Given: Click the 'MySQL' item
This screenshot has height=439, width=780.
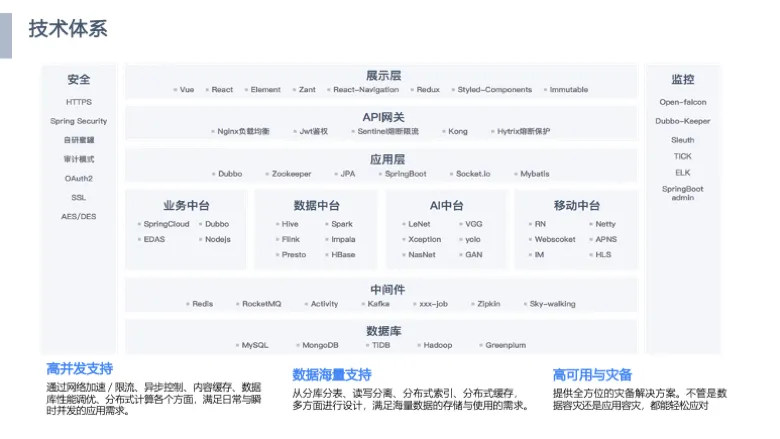Looking at the screenshot, I should click(255, 345).
